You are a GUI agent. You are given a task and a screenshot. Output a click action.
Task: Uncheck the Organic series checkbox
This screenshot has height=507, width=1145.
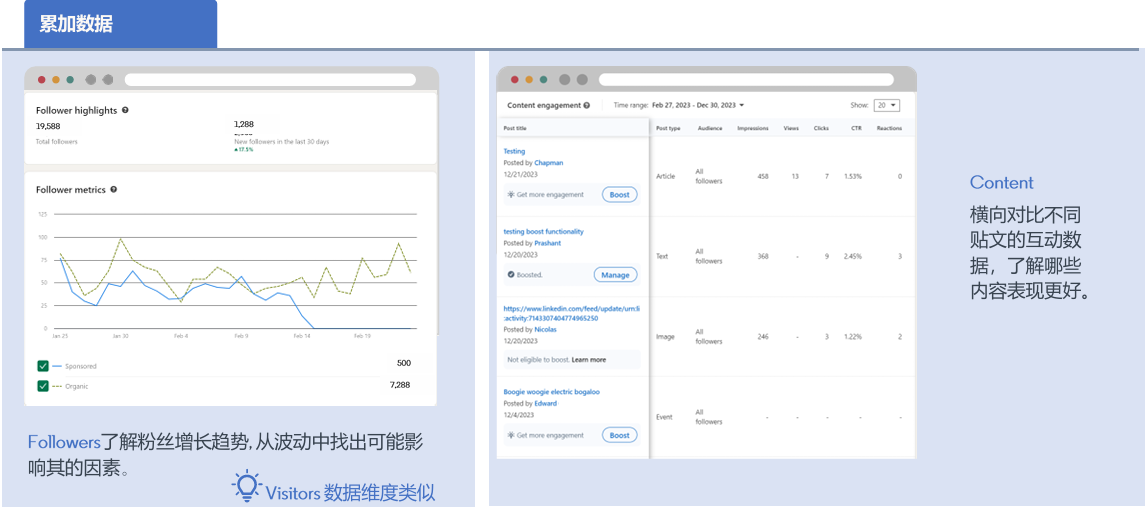[43, 385]
